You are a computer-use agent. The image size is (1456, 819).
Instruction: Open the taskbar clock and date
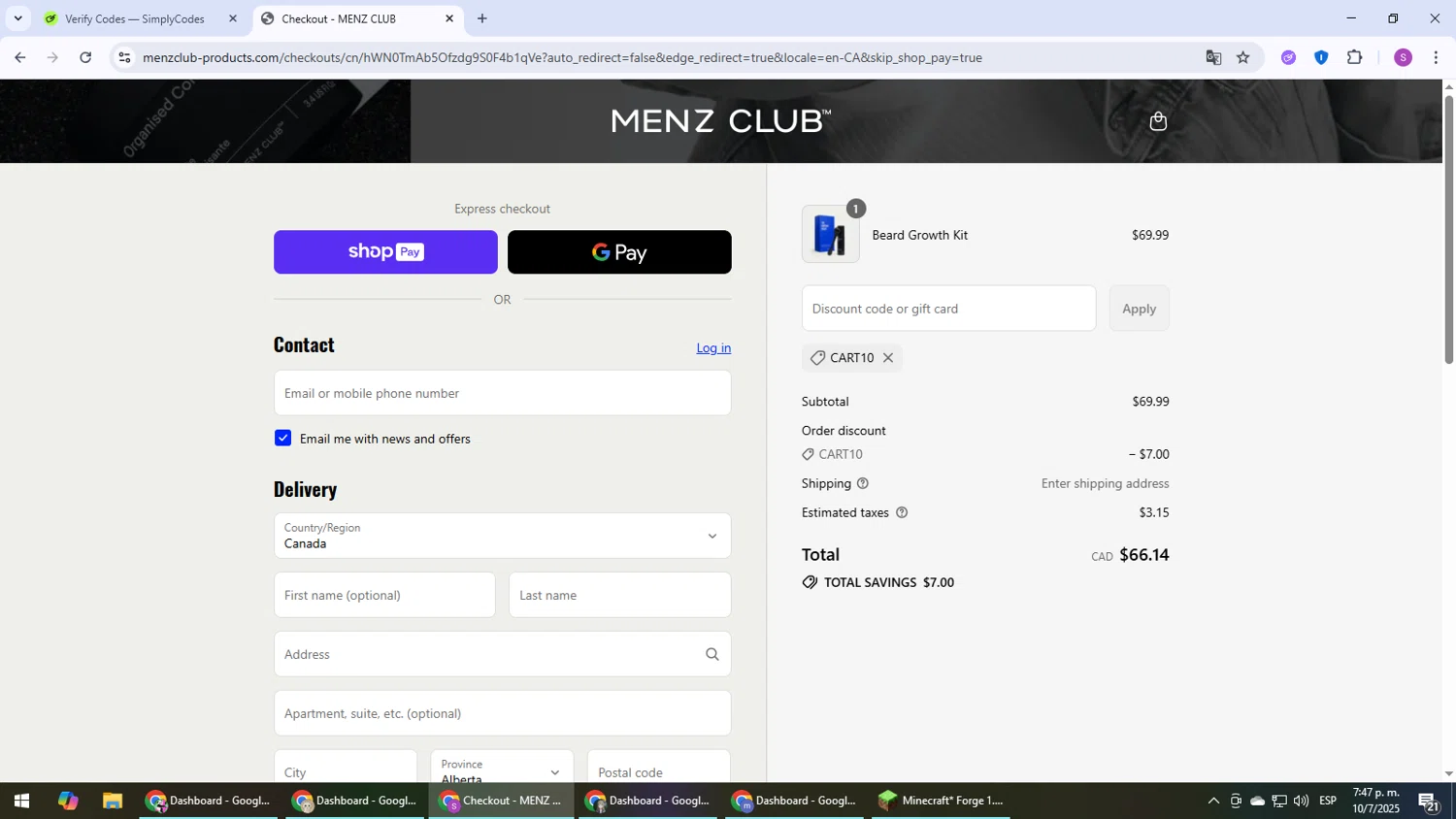1375,801
